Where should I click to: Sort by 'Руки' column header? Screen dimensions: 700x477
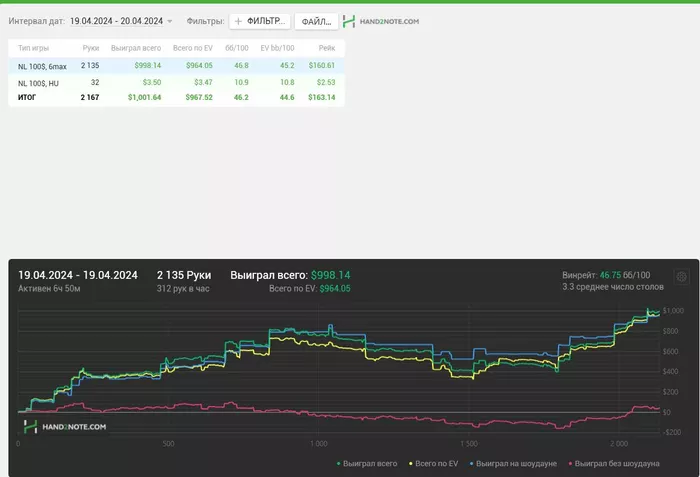click(x=91, y=48)
